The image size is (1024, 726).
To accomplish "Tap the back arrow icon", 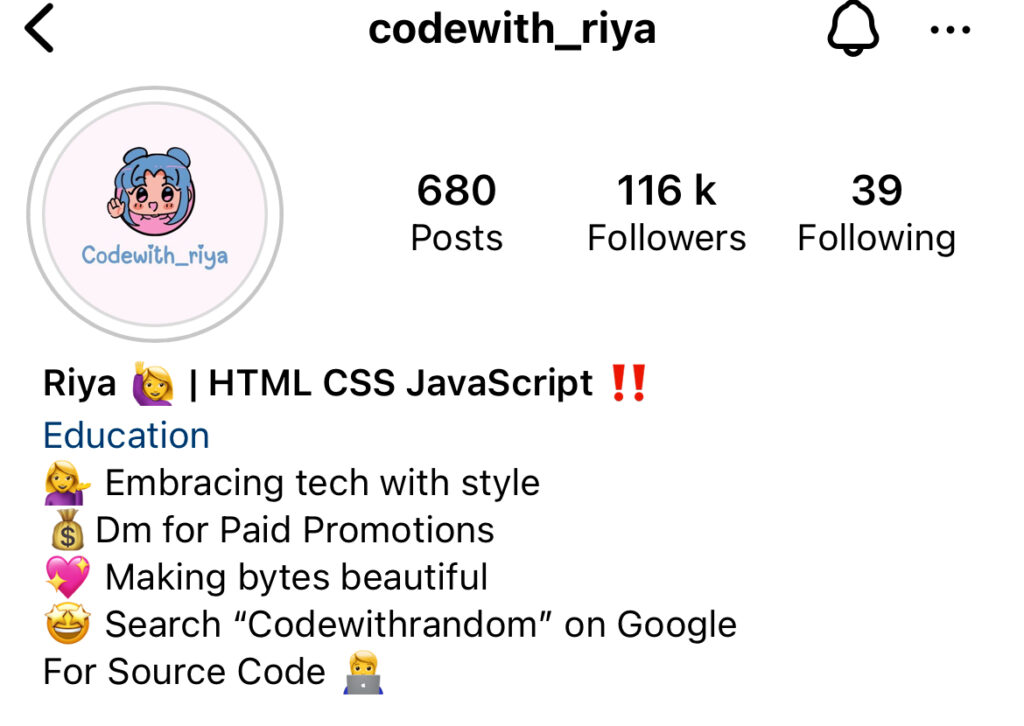I will 39,28.
